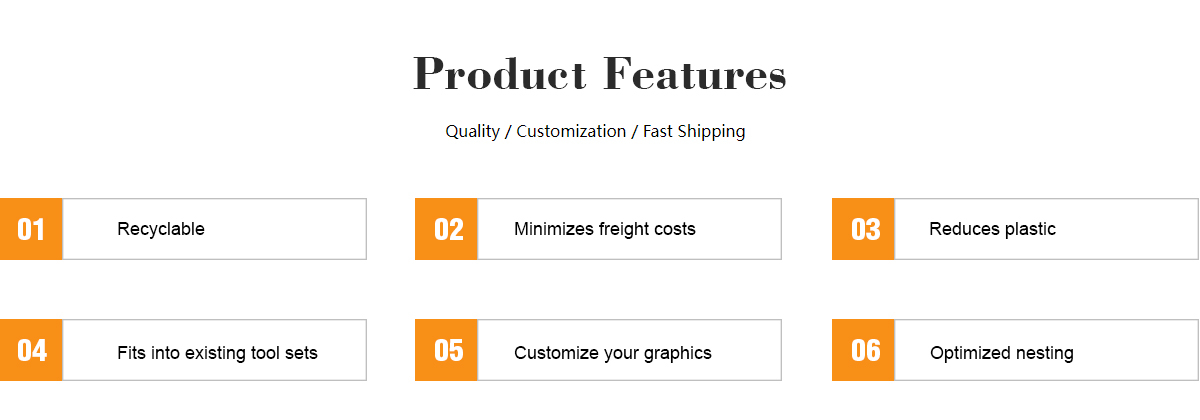Click the orange 06 number badge
The width and height of the screenshot is (1200, 420).
click(863, 350)
